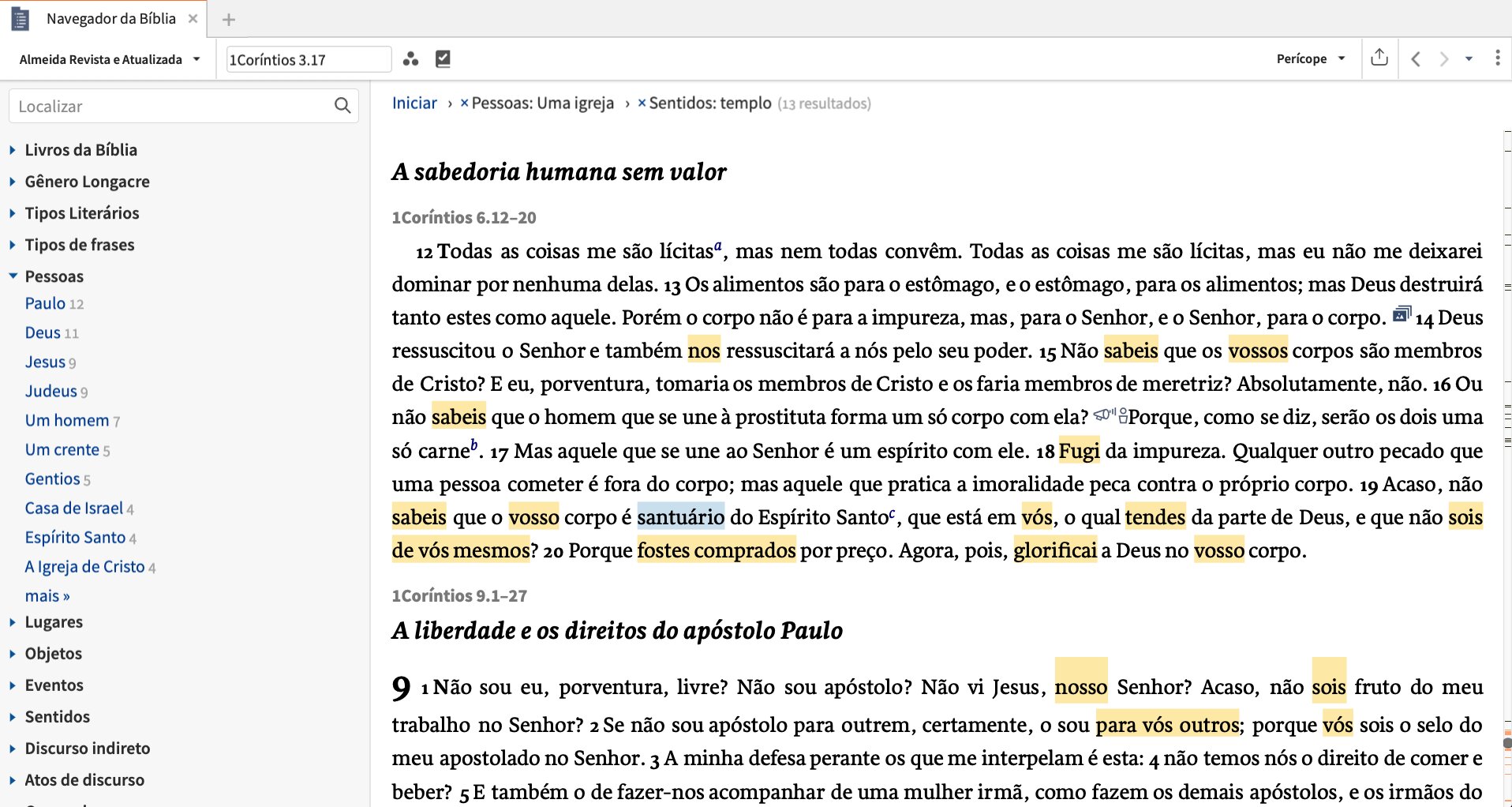Image resolution: width=1512 pixels, height=807 pixels.
Task: Filter by Deus facet
Action: [43, 332]
